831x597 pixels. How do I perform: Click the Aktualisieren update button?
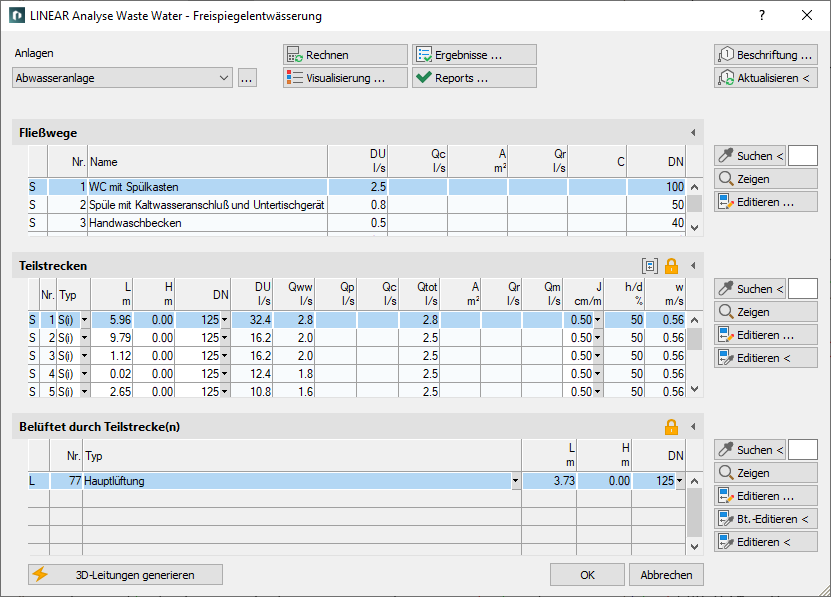766,77
